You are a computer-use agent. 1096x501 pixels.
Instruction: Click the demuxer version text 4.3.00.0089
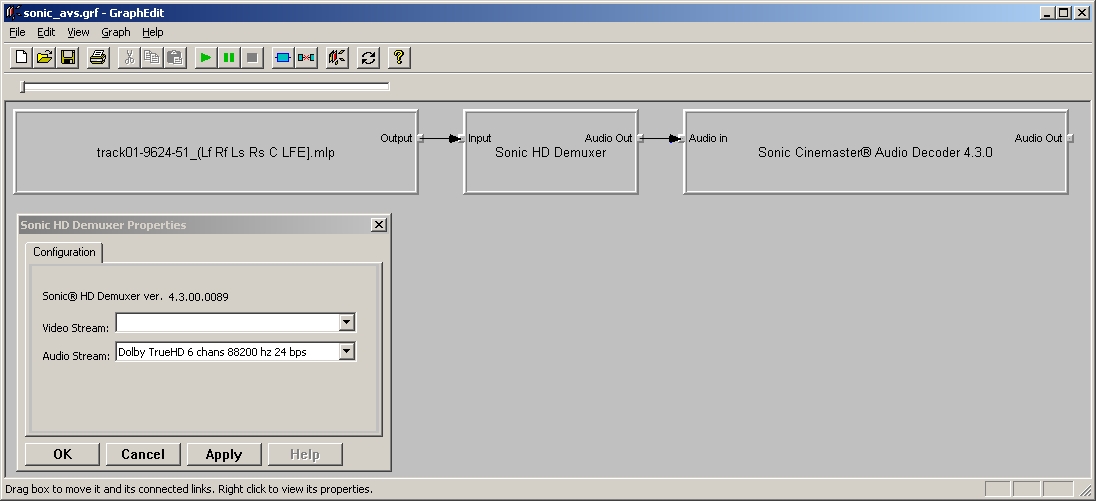tap(199, 297)
